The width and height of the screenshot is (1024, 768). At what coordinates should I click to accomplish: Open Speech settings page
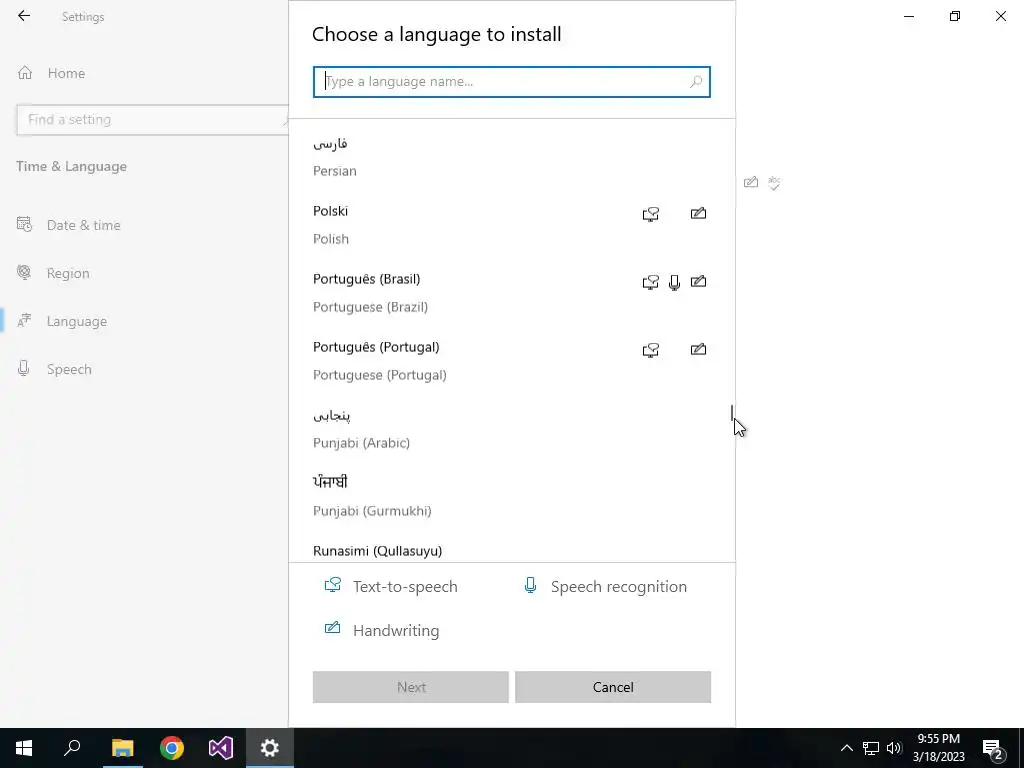[69, 369]
